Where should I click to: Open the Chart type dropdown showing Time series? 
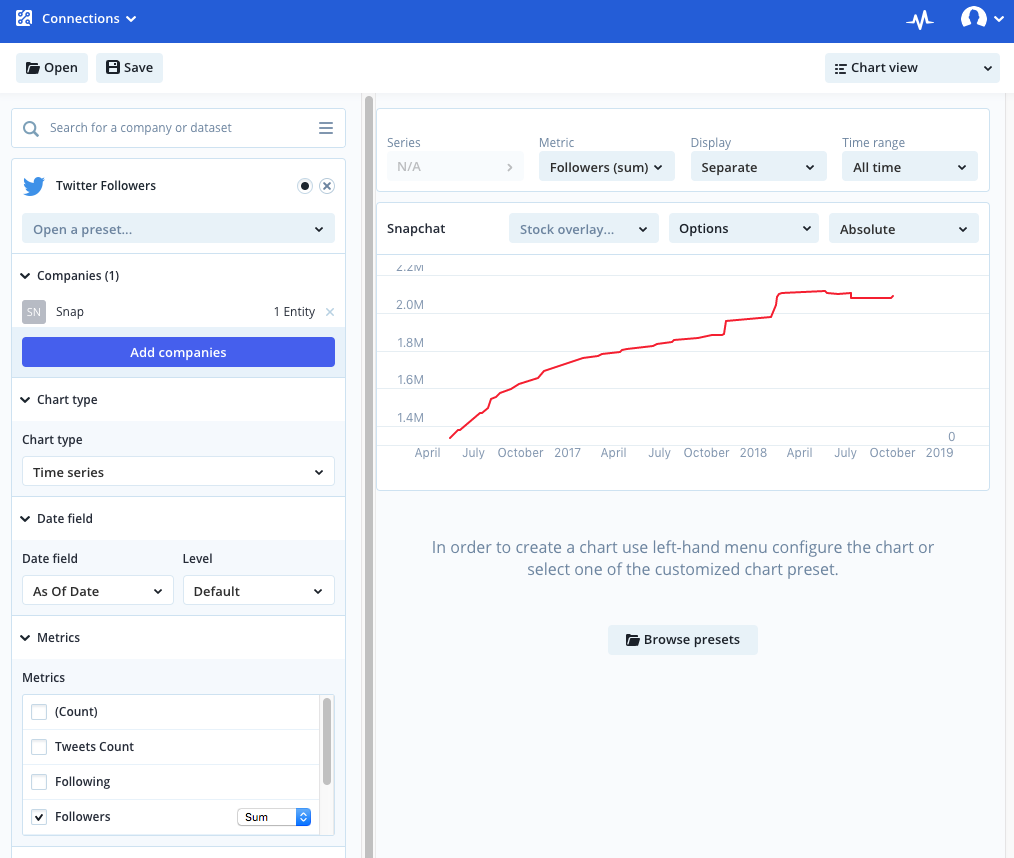178,471
